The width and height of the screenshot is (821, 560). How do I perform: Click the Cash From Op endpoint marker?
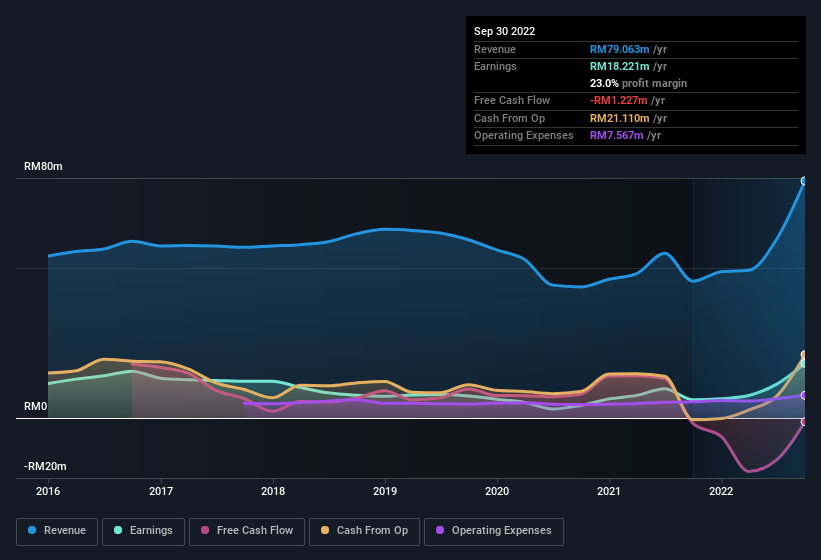pyautogui.click(x=804, y=355)
